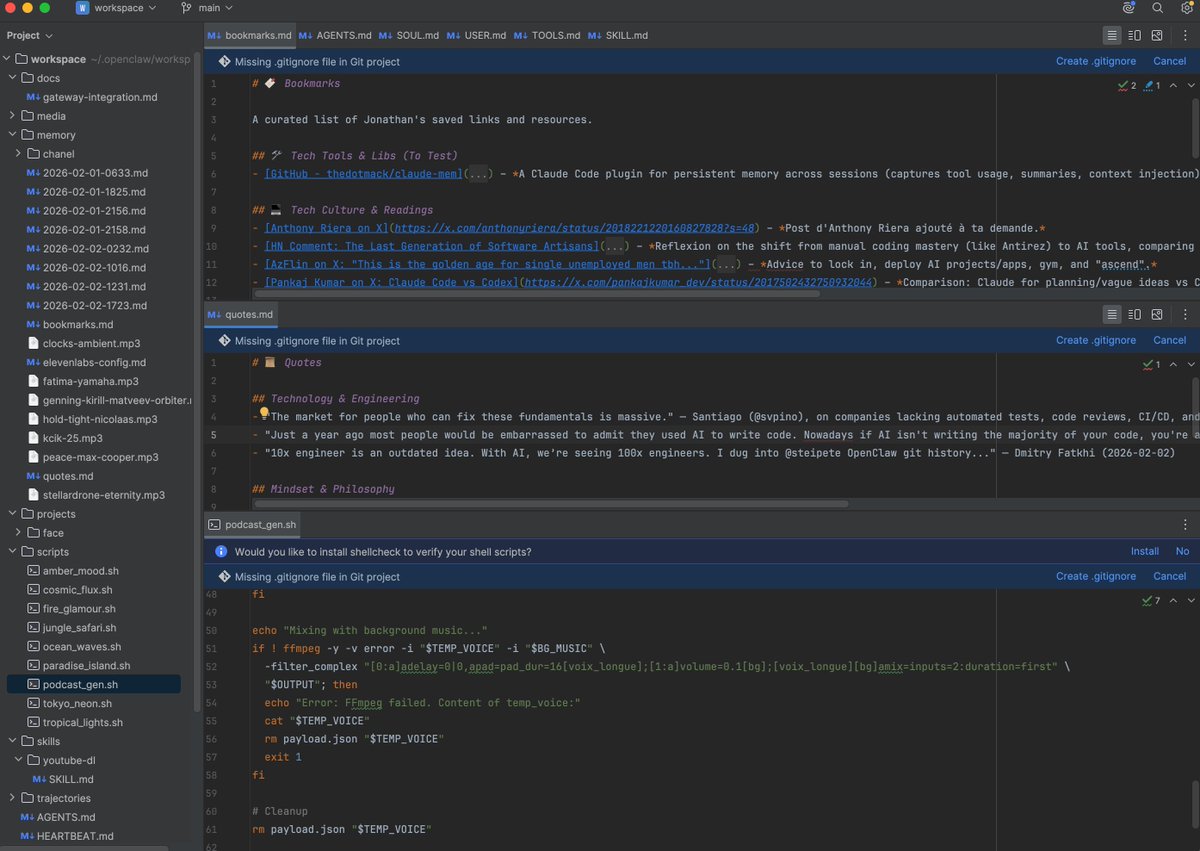The height and width of the screenshot is (851, 1200).
Task: Open the AI Assistant swirl icon
Action: pos(1129,8)
